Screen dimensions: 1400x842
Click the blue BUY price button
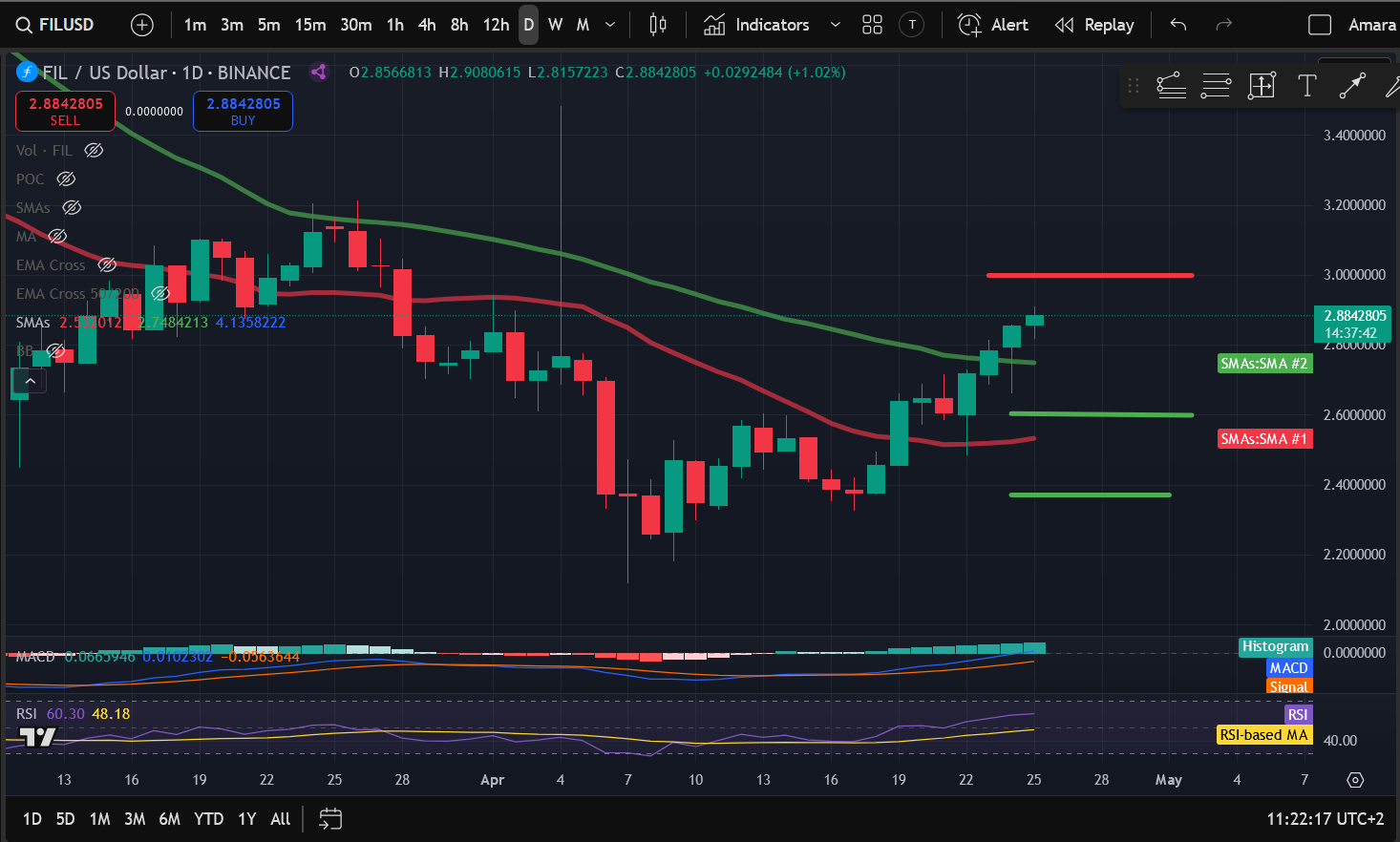pos(243,111)
